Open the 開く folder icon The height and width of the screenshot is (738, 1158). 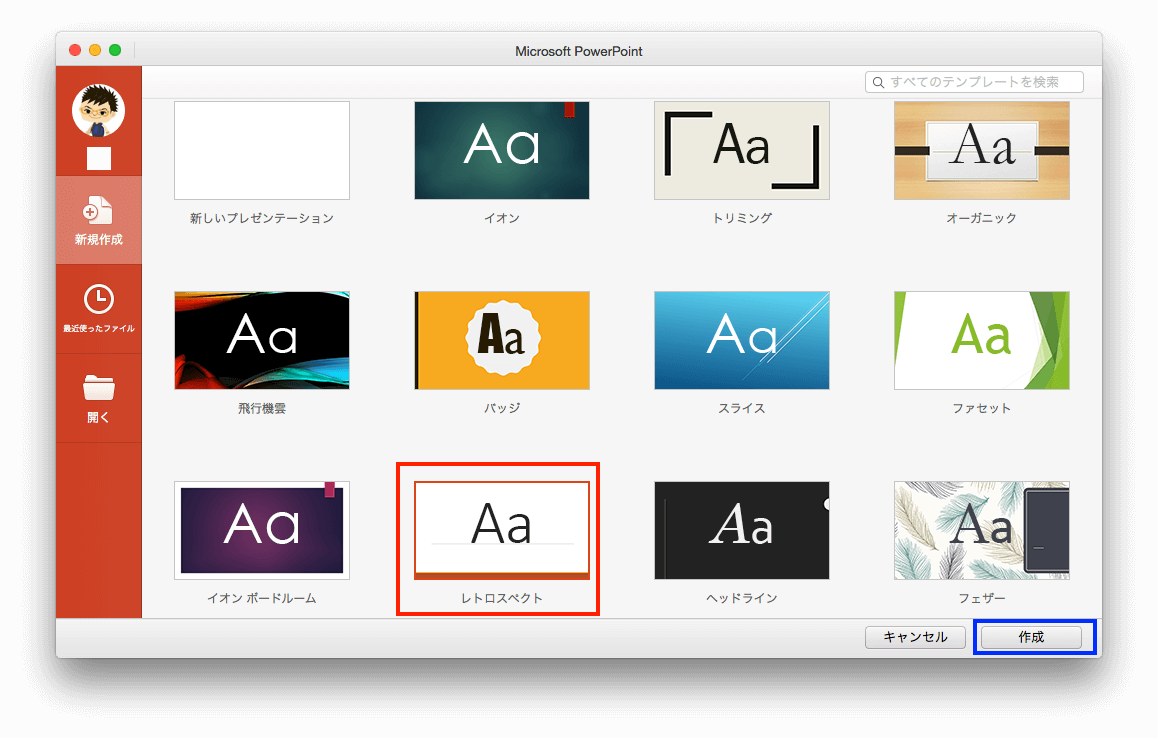click(x=98, y=387)
